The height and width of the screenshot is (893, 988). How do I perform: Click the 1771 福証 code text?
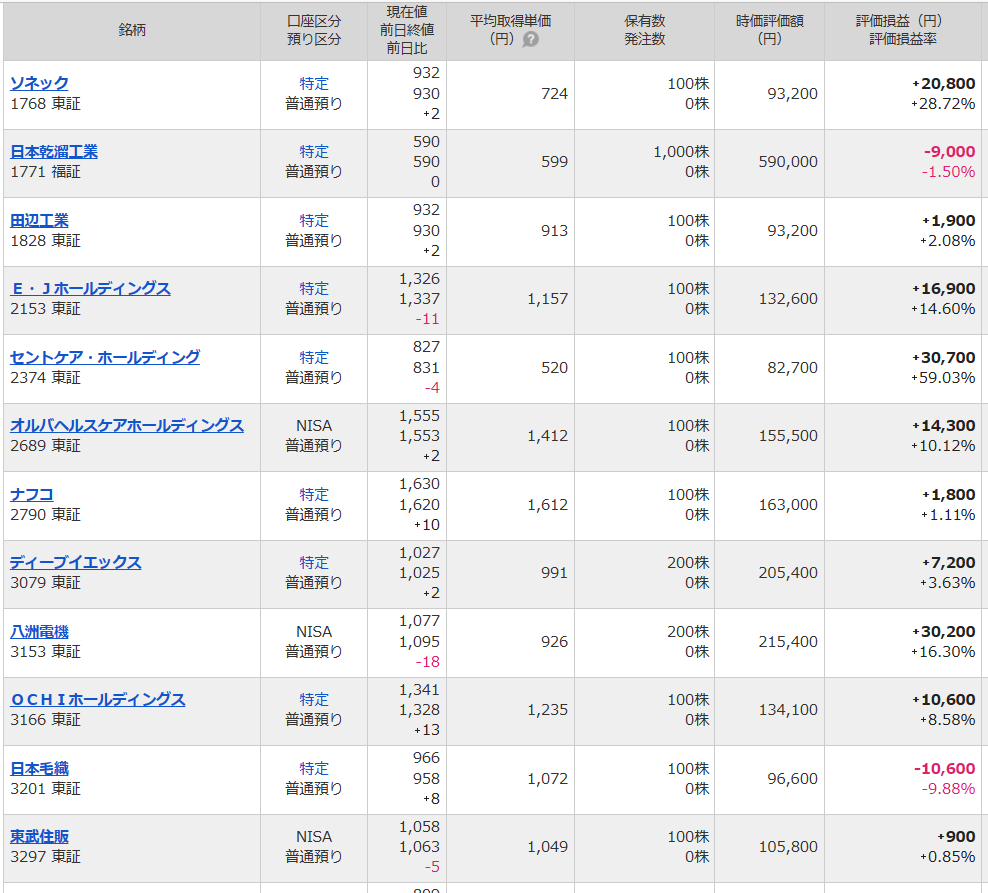(x=45, y=171)
